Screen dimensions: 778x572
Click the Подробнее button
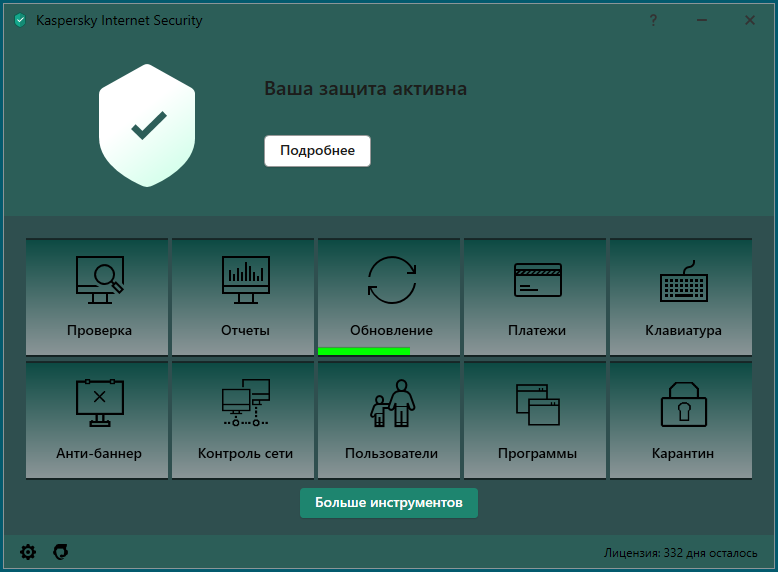[318, 151]
